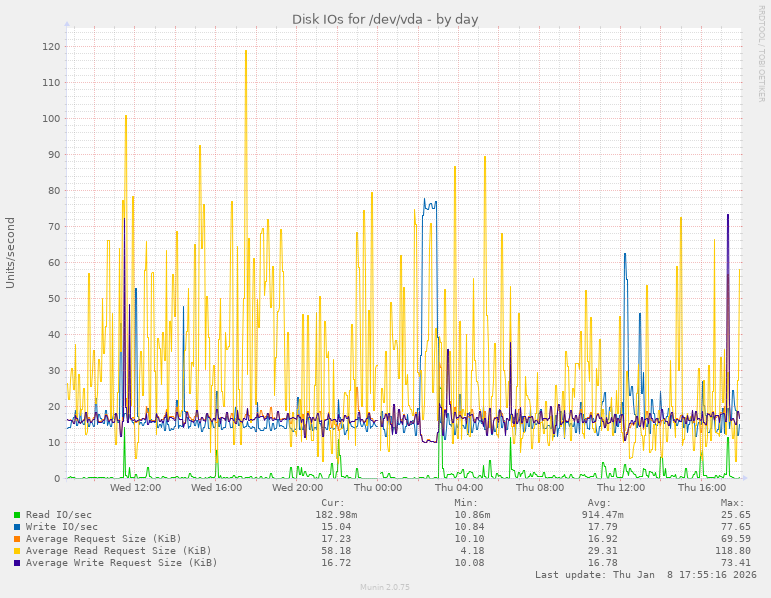Click the 'Thu 04:00' x-axis tick label
Image resolution: width=771 pixels, height=598 pixels.
tap(459, 488)
